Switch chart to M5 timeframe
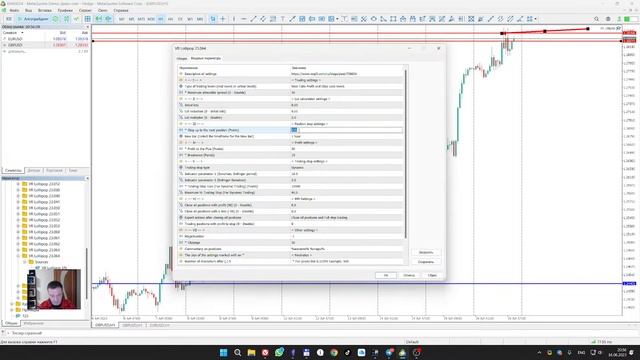The height and width of the screenshot is (360, 640). click(x=131, y=19)
